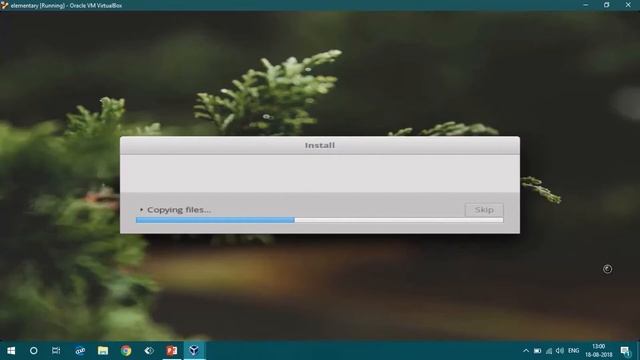The height and width of the screenshot is (360, 640).
Task: Toggle the details bullet beside Copying files
Action: coord(141,210)
